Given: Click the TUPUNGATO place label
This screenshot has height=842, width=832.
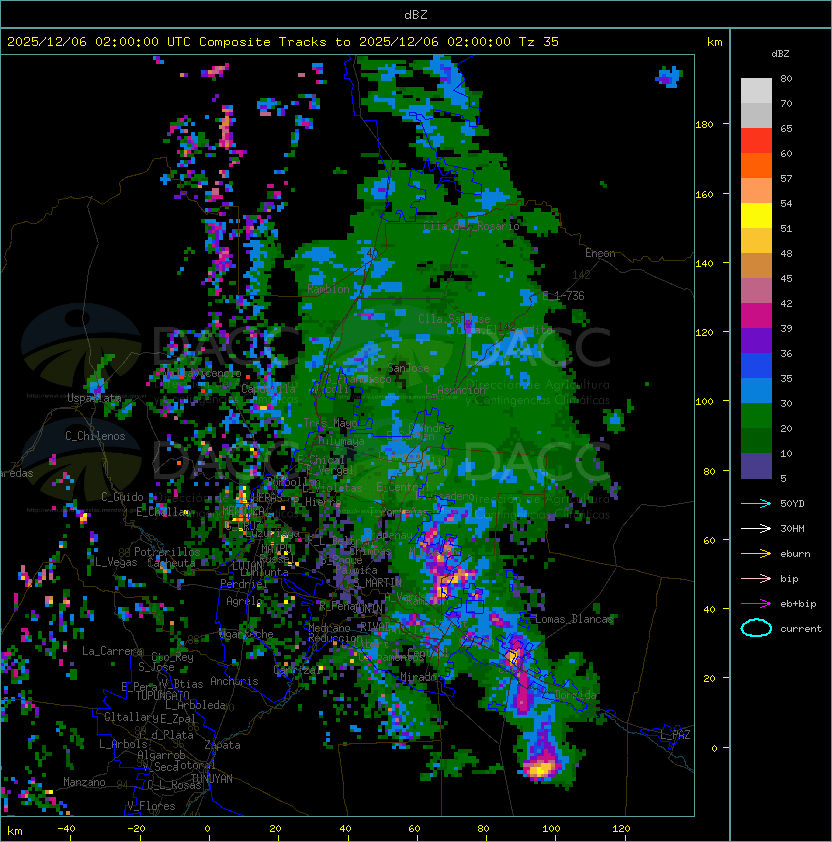Looking at the screenshot, I should point(162,695).
